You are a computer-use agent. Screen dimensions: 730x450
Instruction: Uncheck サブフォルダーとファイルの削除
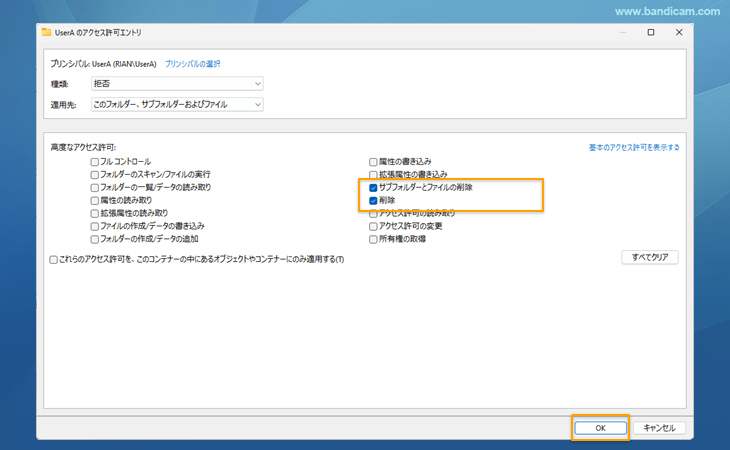tap(373, 187)
